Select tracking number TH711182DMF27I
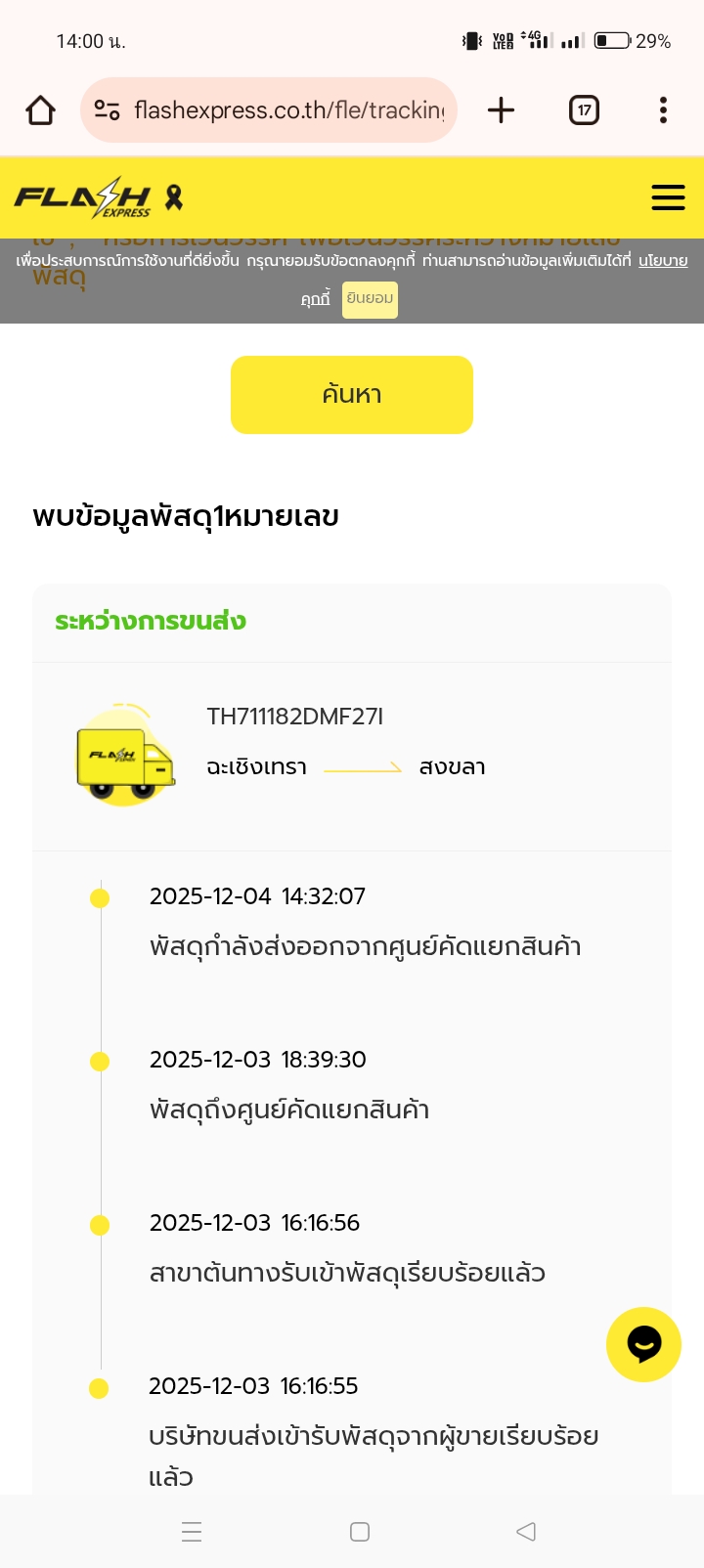This screenshot has width=704, height=1568. [x=294, y=717]
